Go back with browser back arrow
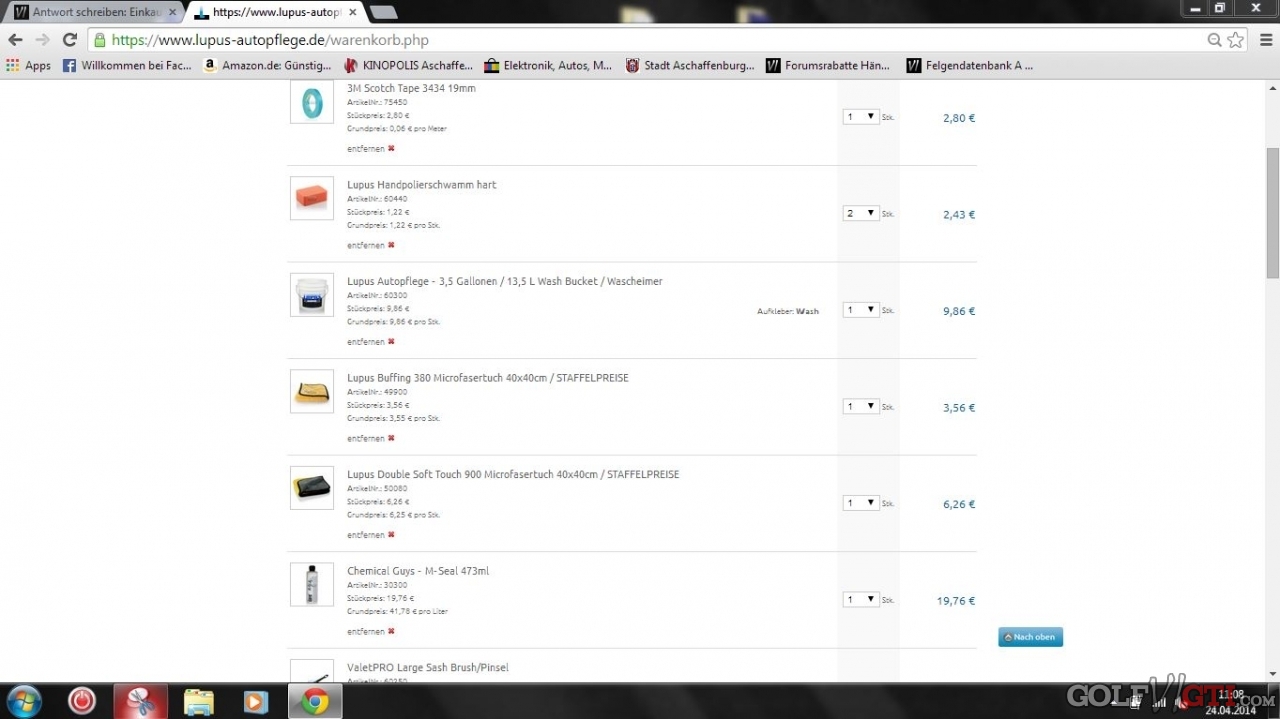1280x719 pixels. tap(15, 40)
